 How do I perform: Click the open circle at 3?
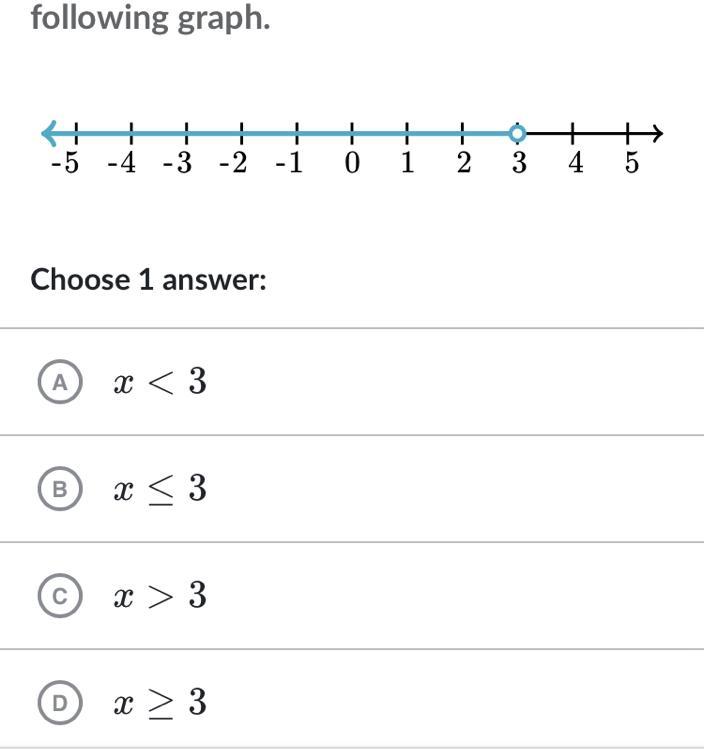click(x=516, y=133)
